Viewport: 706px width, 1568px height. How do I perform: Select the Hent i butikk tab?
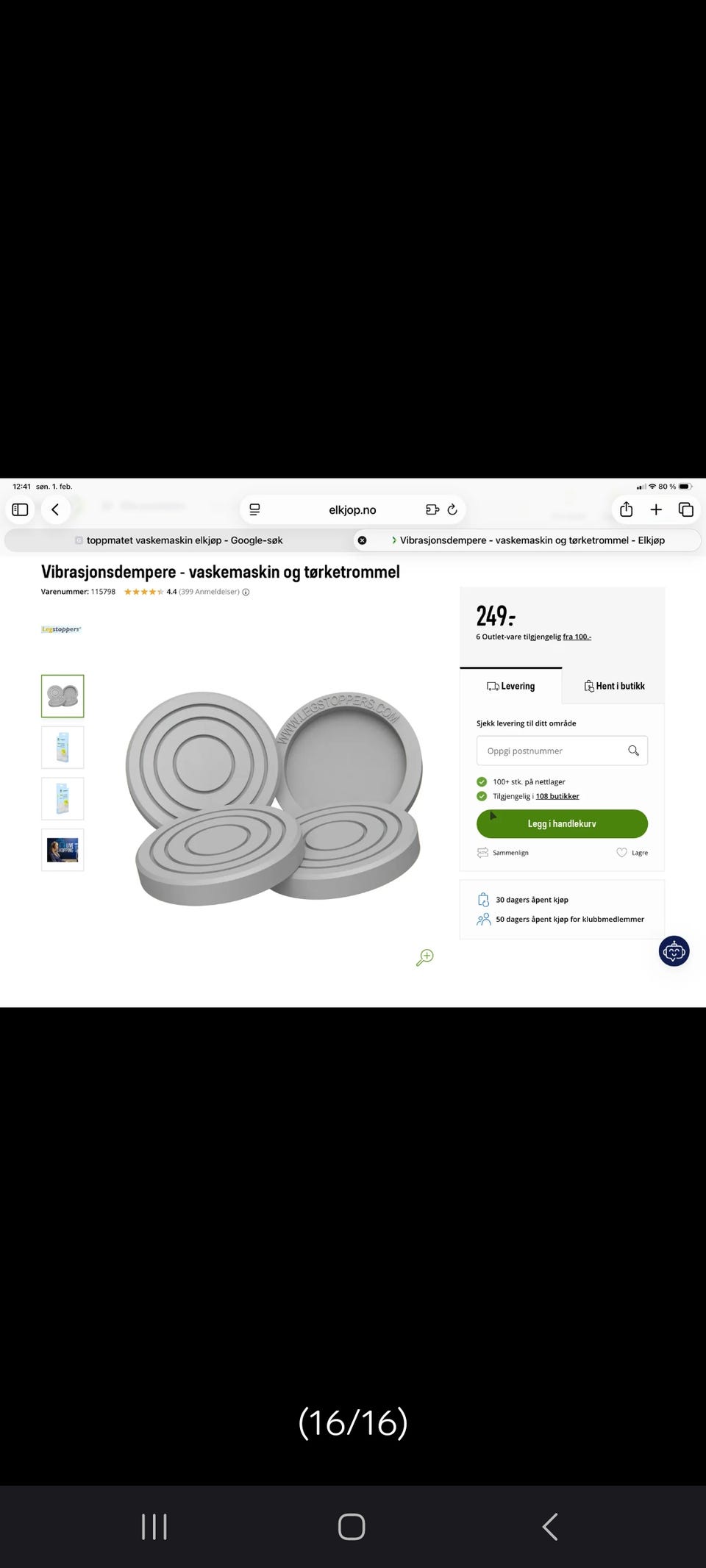click(614, 686)
